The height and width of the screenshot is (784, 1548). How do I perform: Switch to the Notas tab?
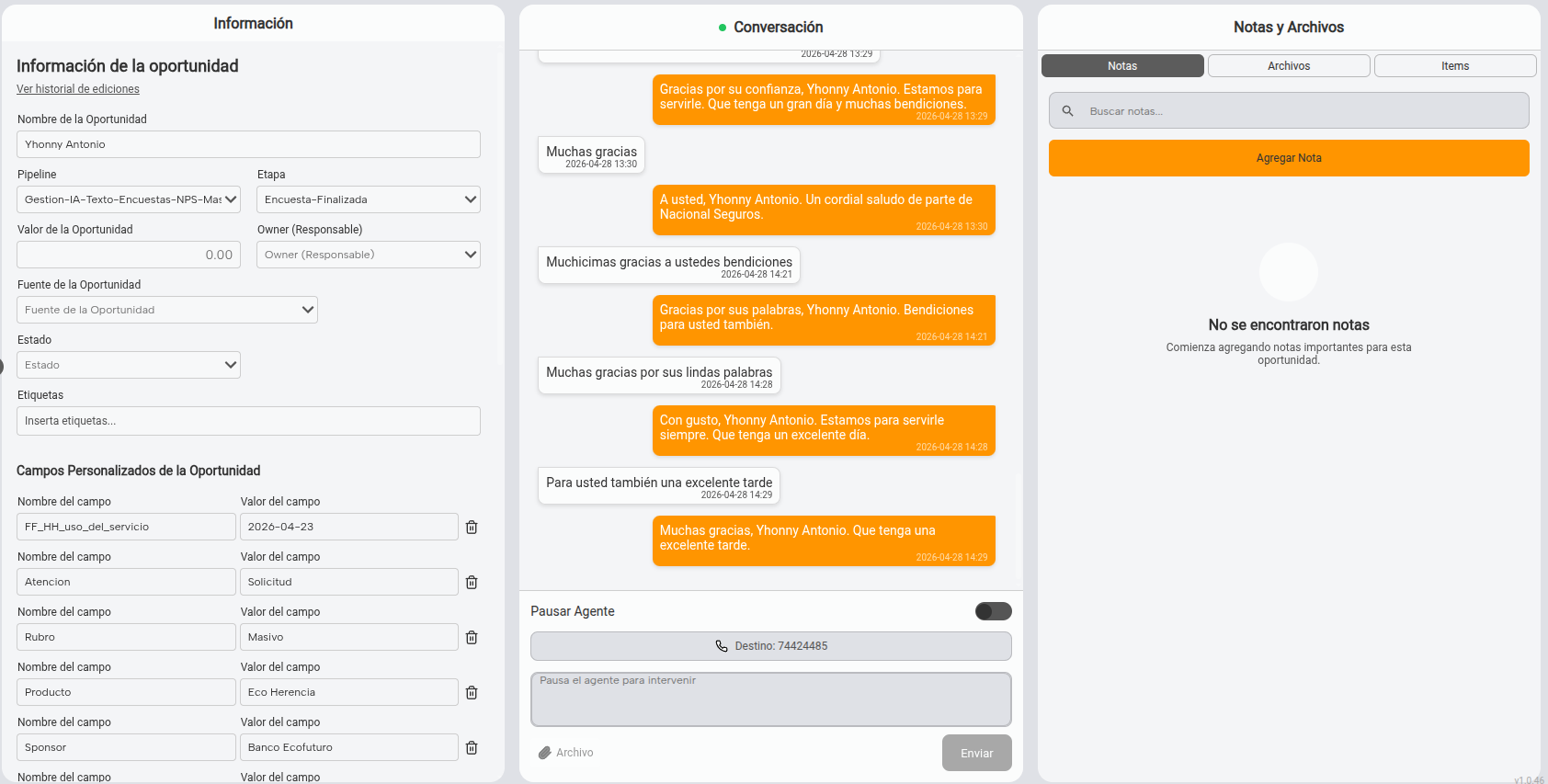pyautogui.click(x=1122, y=66)
